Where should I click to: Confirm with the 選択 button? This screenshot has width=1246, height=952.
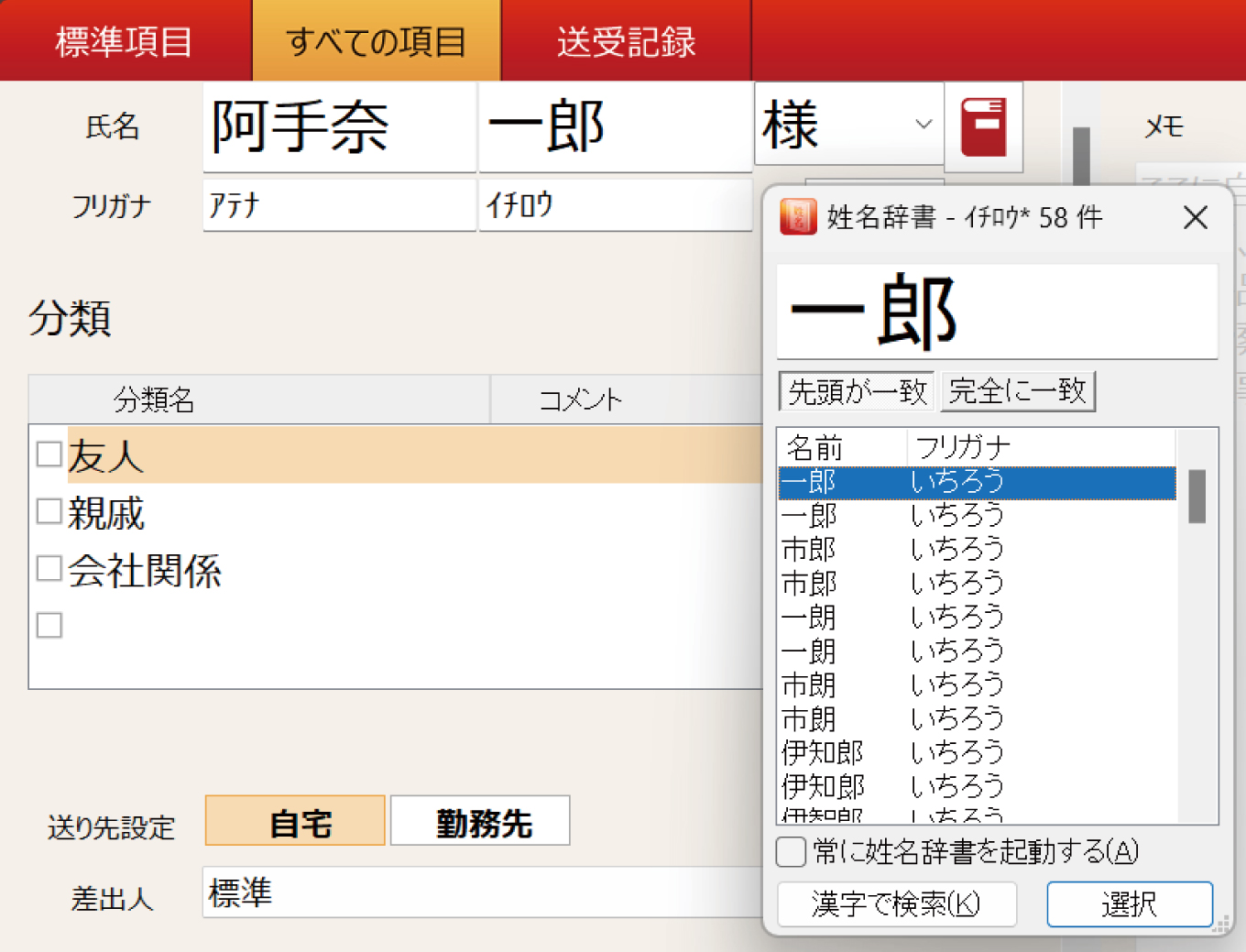(x=1130, y=904)
